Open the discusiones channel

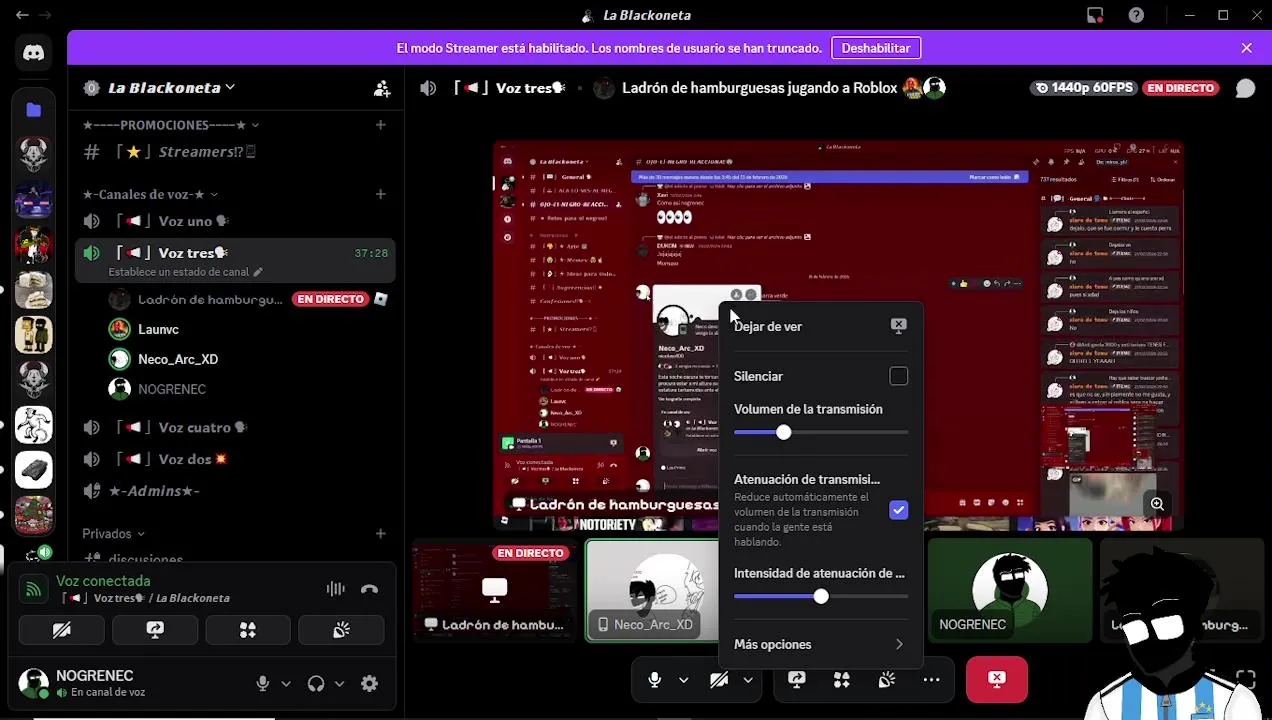coord(235,560)
